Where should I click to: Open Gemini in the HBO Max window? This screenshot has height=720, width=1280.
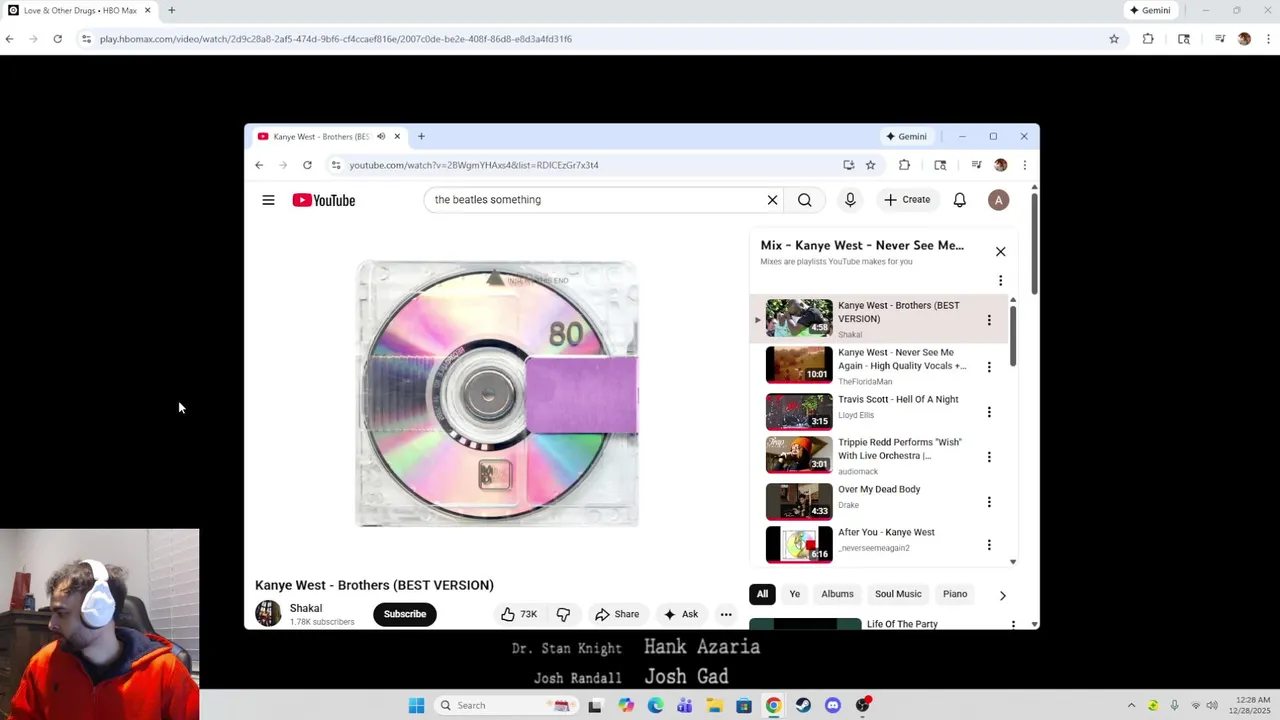pos(1150,10)
